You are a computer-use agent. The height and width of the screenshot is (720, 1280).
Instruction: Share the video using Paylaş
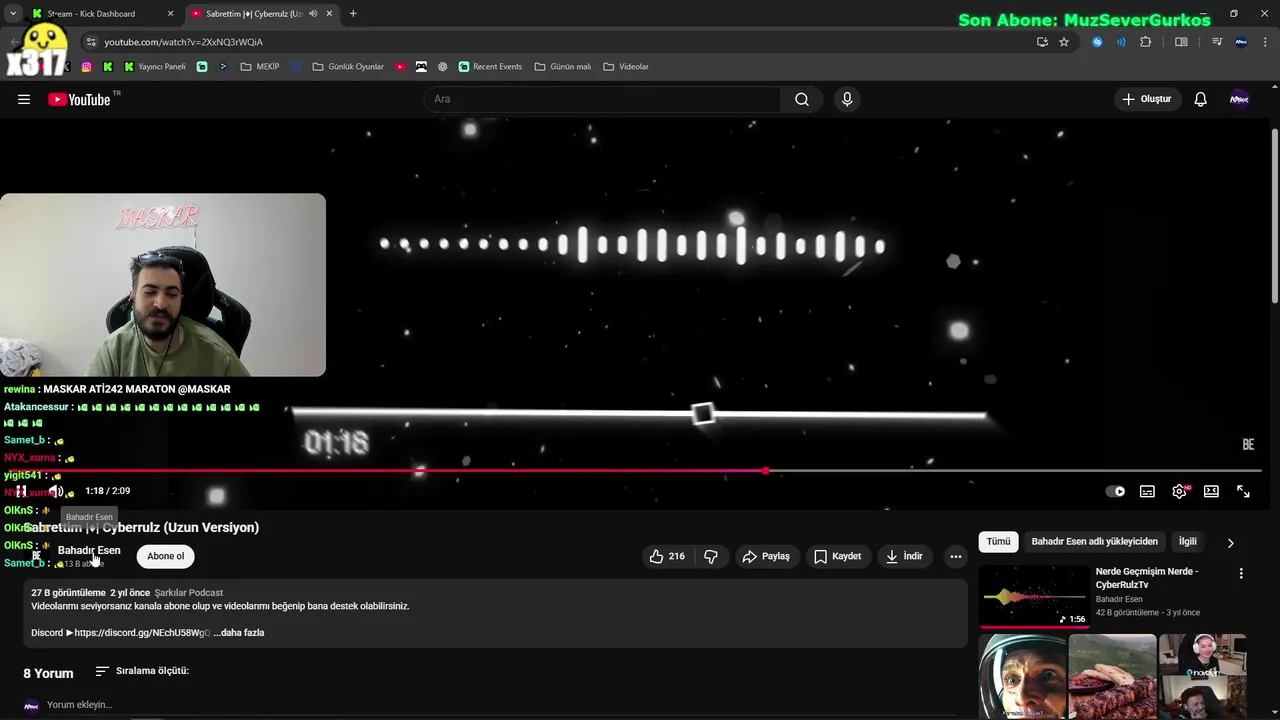coord(765,556)
